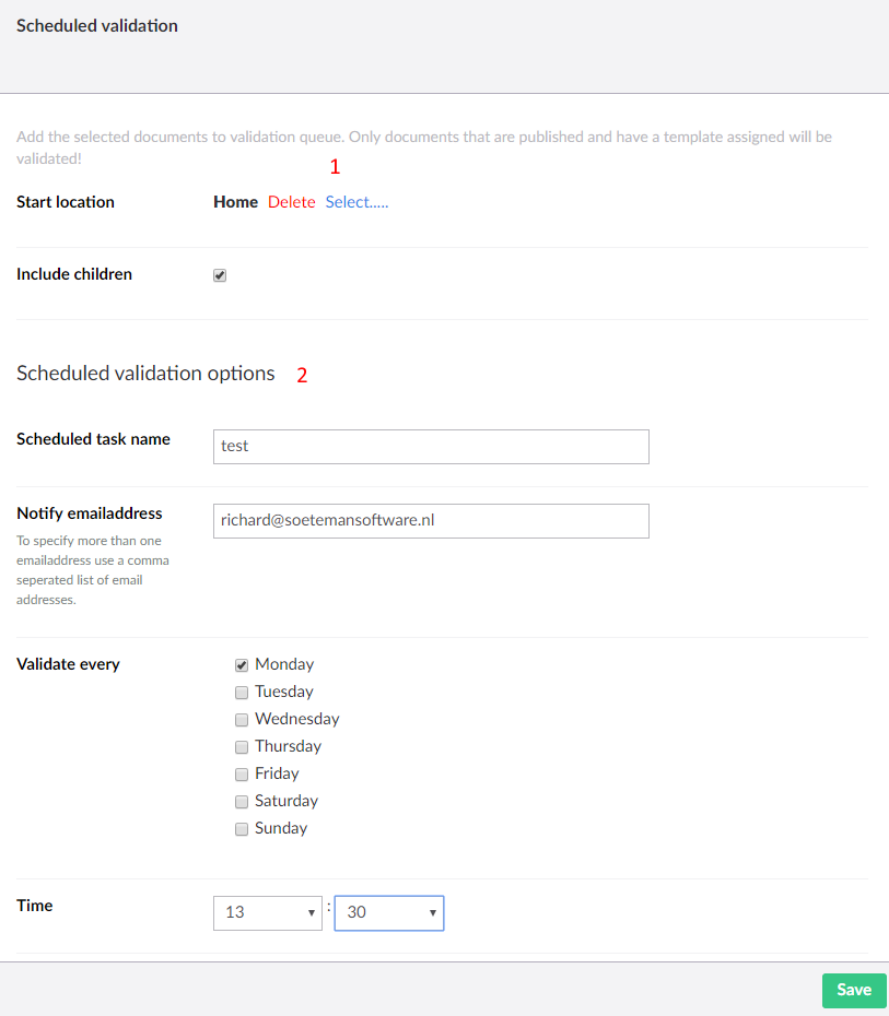This screenshot has height=1016, width=889.
Task: Click into the Notify emailaddress field
Action: 431,521
